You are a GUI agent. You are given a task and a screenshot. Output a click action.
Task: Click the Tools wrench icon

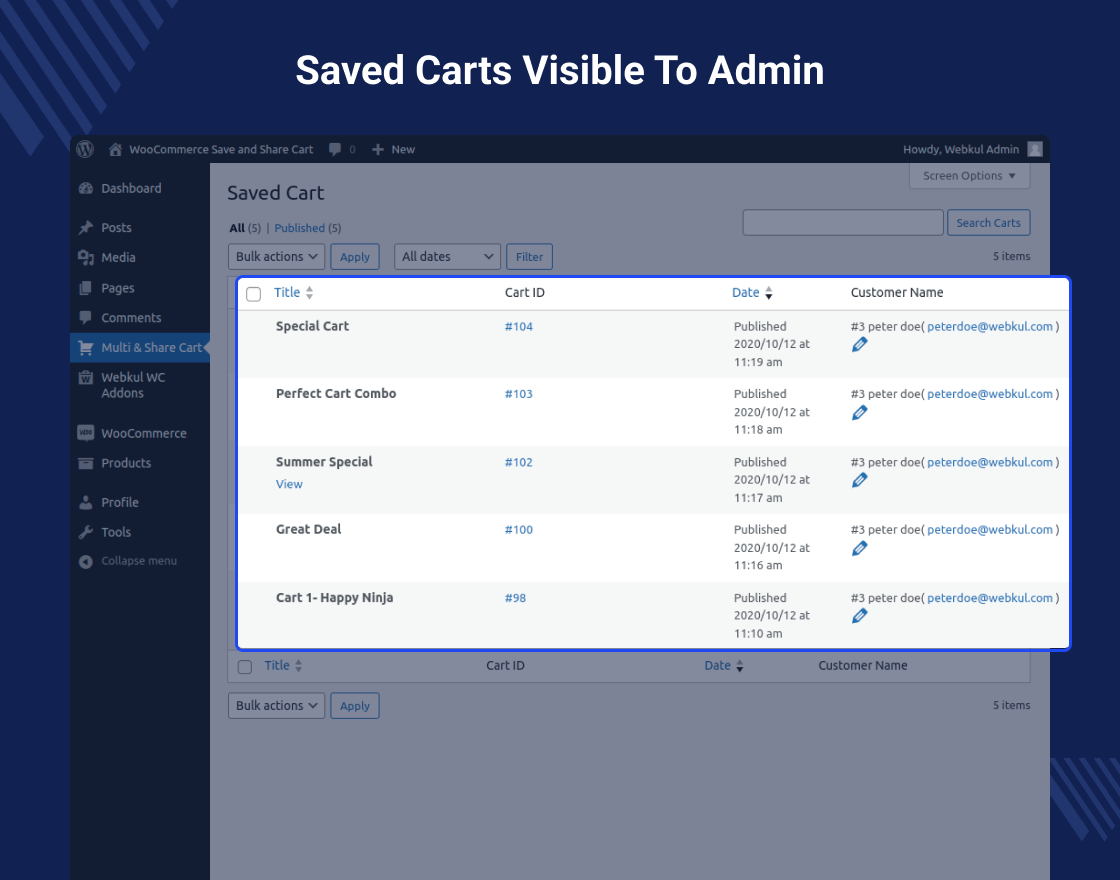click(x=86, y=532)
